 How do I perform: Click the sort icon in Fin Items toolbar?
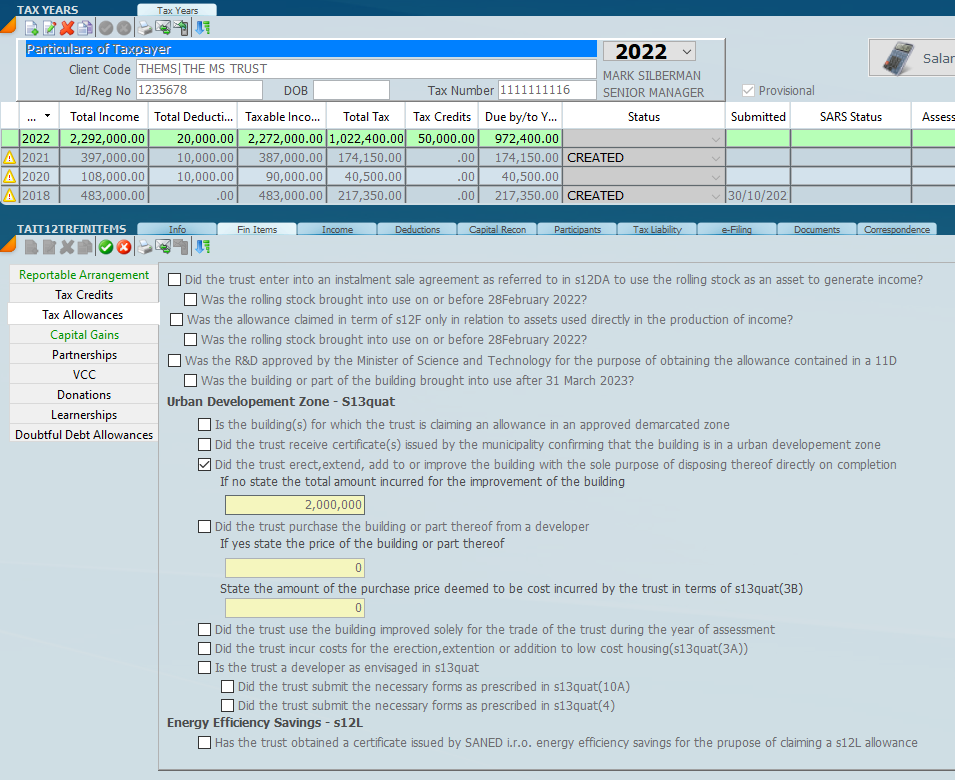pos(203,247)
